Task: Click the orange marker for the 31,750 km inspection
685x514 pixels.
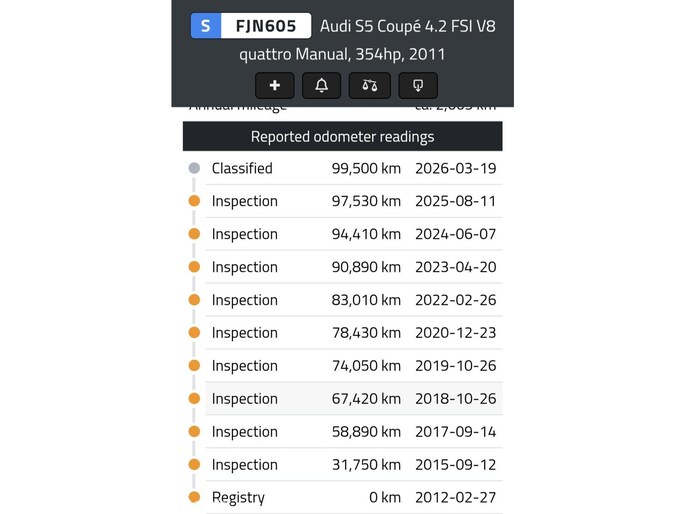Action: [x=194, y=464]
